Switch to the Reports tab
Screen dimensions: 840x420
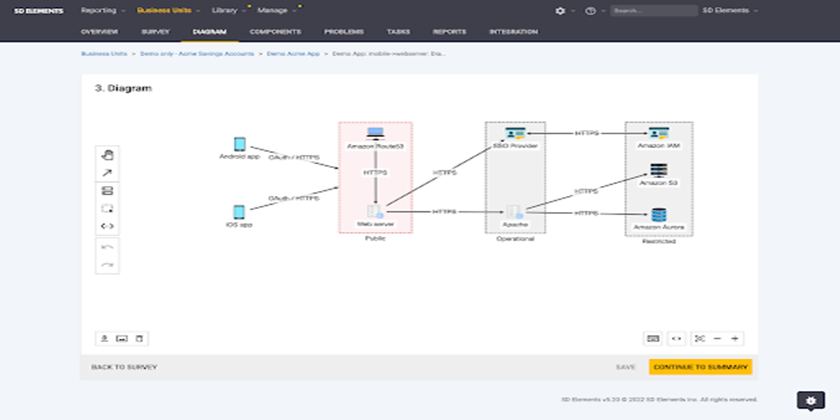tap(449, 32)
